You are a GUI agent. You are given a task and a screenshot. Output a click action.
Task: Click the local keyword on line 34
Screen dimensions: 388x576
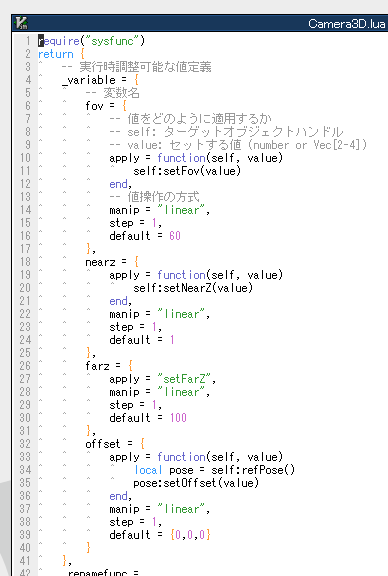[x=148, y=470]
